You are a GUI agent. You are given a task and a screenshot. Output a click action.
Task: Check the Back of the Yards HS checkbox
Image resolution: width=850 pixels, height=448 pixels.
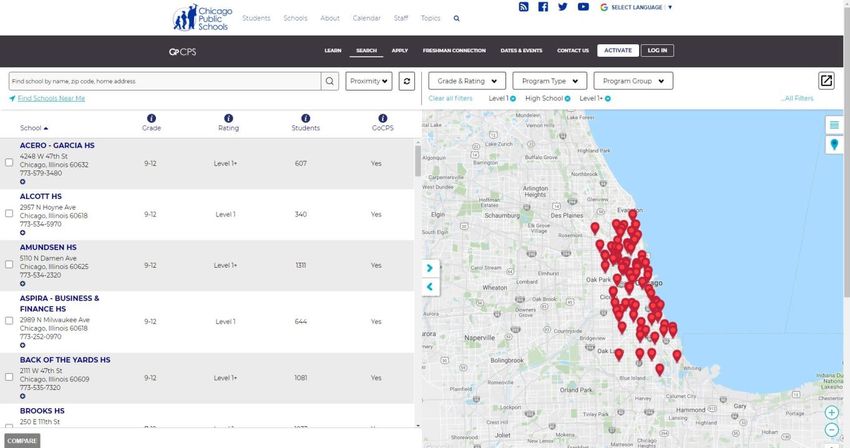[x=9, y=376]
